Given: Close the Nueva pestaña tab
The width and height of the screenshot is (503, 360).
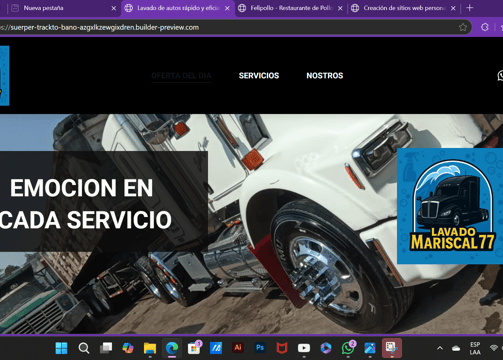Looking at the screenshot, I should tap(114, 8).
